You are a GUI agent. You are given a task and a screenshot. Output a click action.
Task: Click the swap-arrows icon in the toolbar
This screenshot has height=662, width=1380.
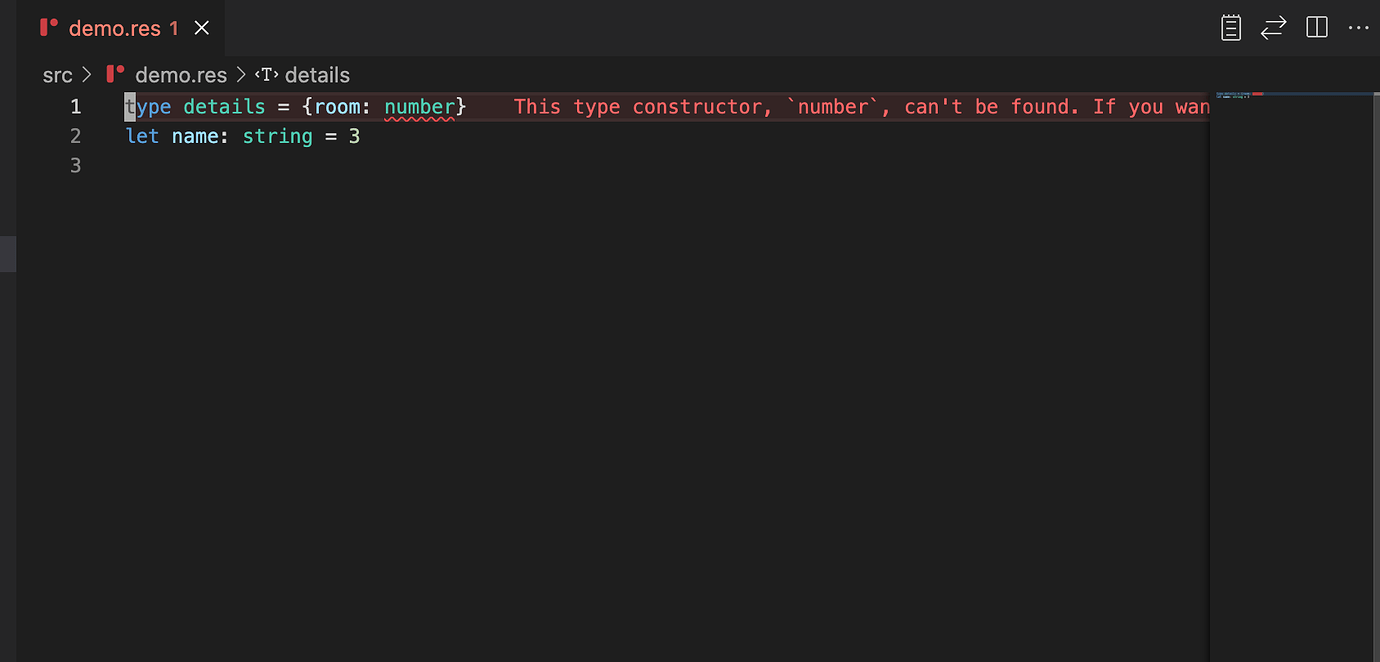[x=1272, y=27]
